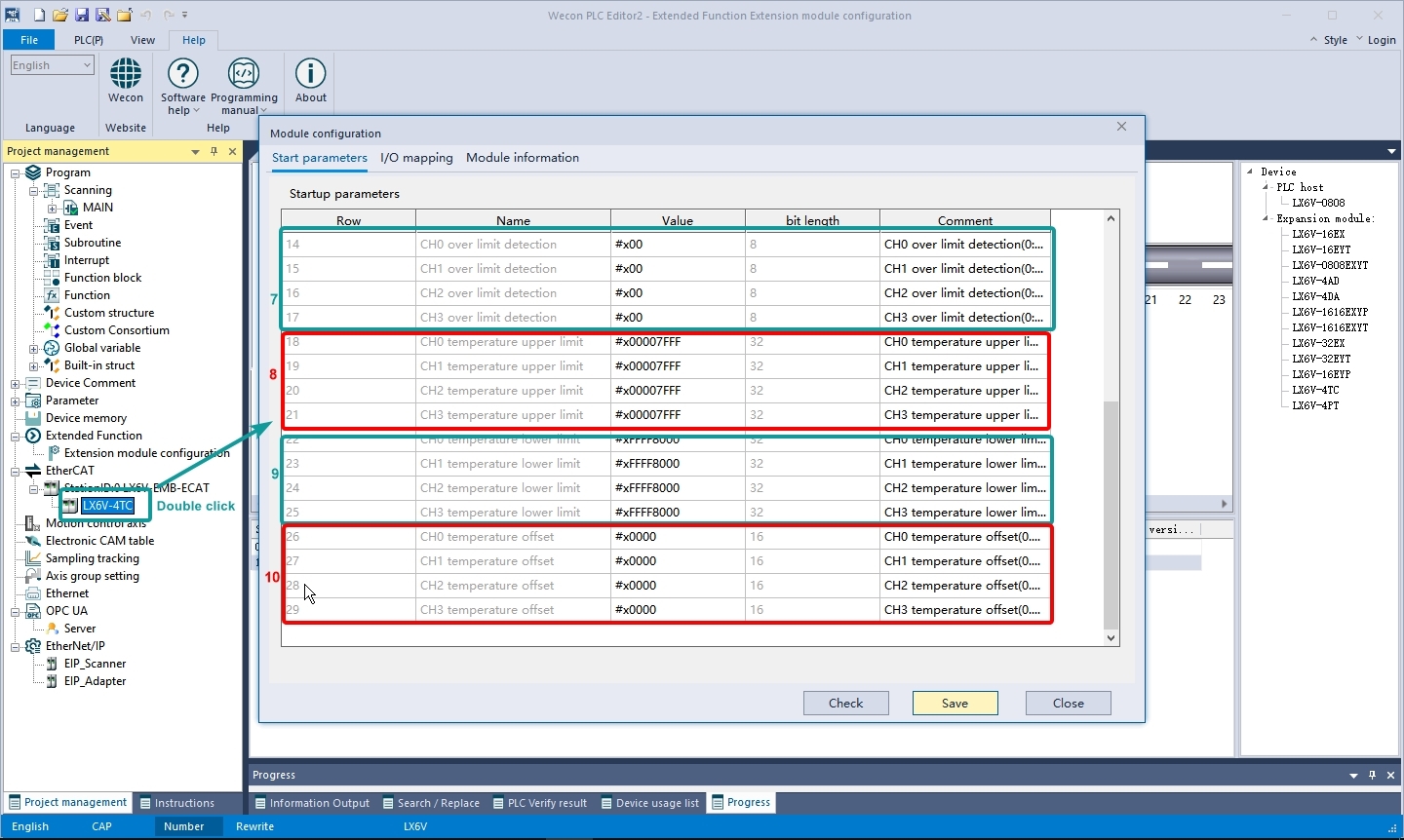This screenshot has width=1404, height=840.
Task: Click the Sampling tracking chart icon
Action: click(33, 558)
